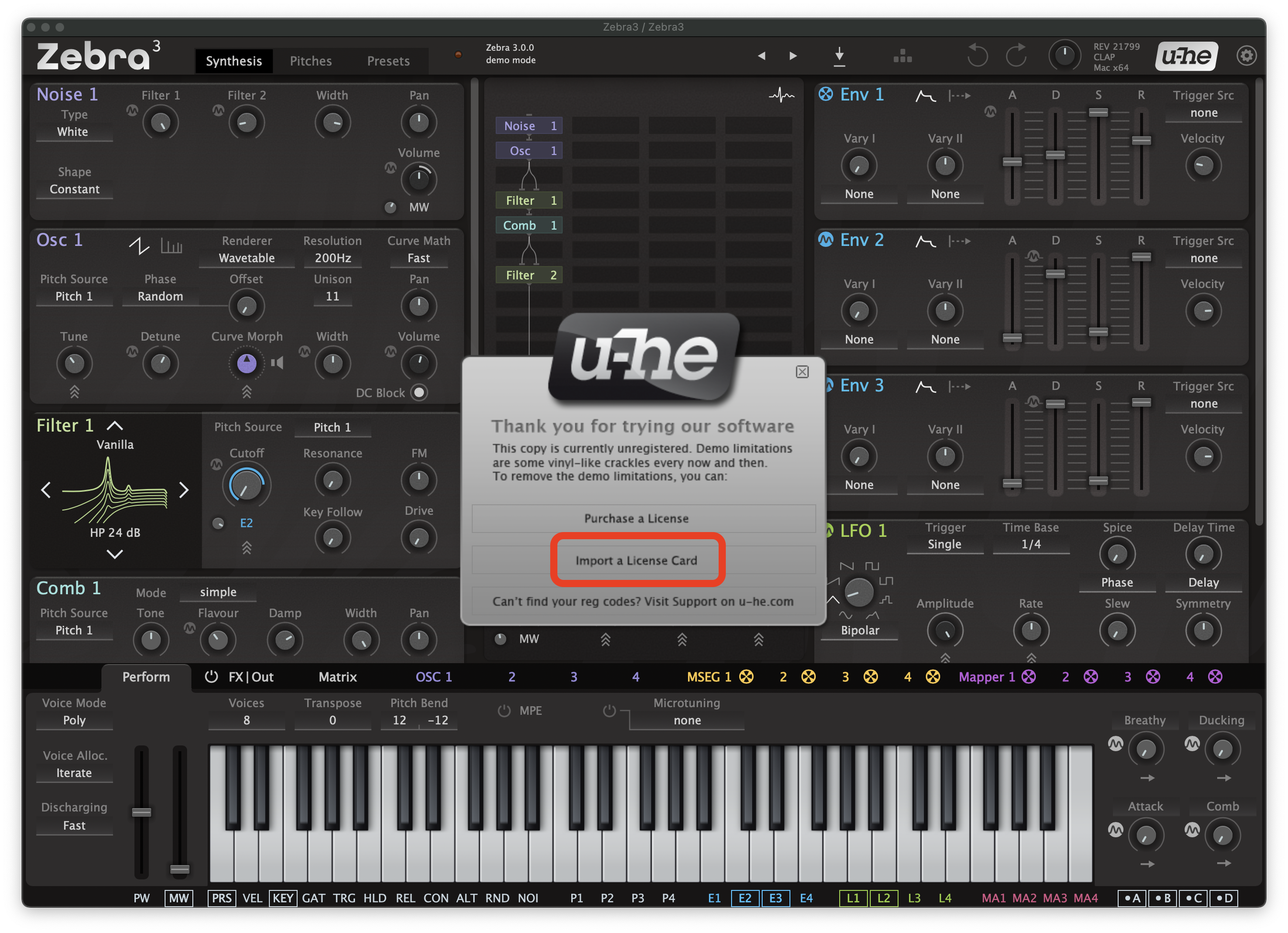
Task: Click the save preset download icon
Action: (839, 56)
